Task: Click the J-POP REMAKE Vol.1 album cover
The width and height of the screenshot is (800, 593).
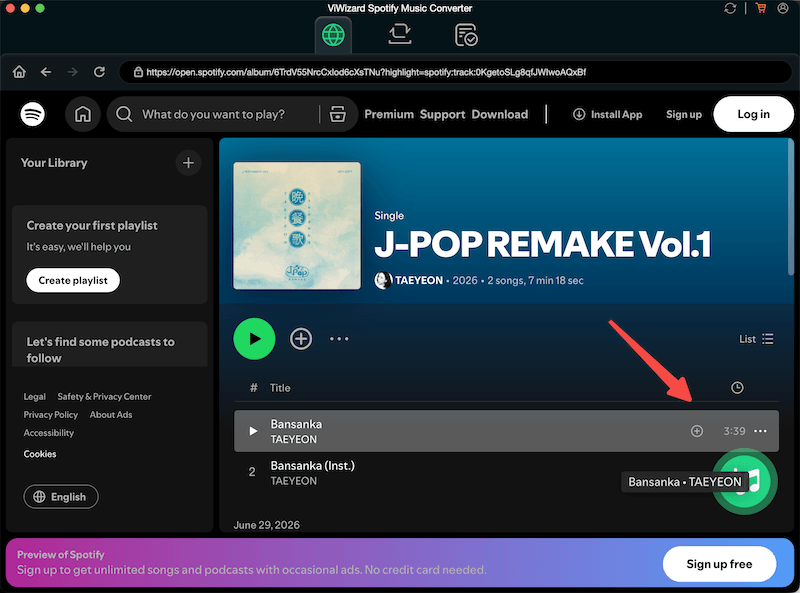Action: pos(297,226)
